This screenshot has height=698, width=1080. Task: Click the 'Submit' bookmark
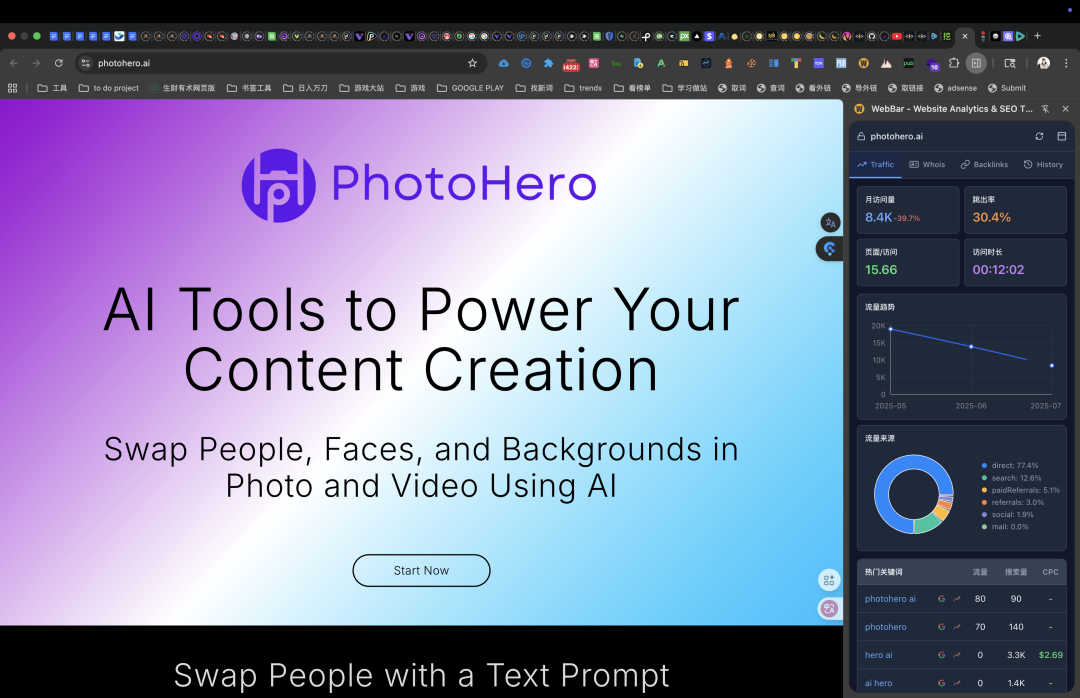click(1007, 88)
